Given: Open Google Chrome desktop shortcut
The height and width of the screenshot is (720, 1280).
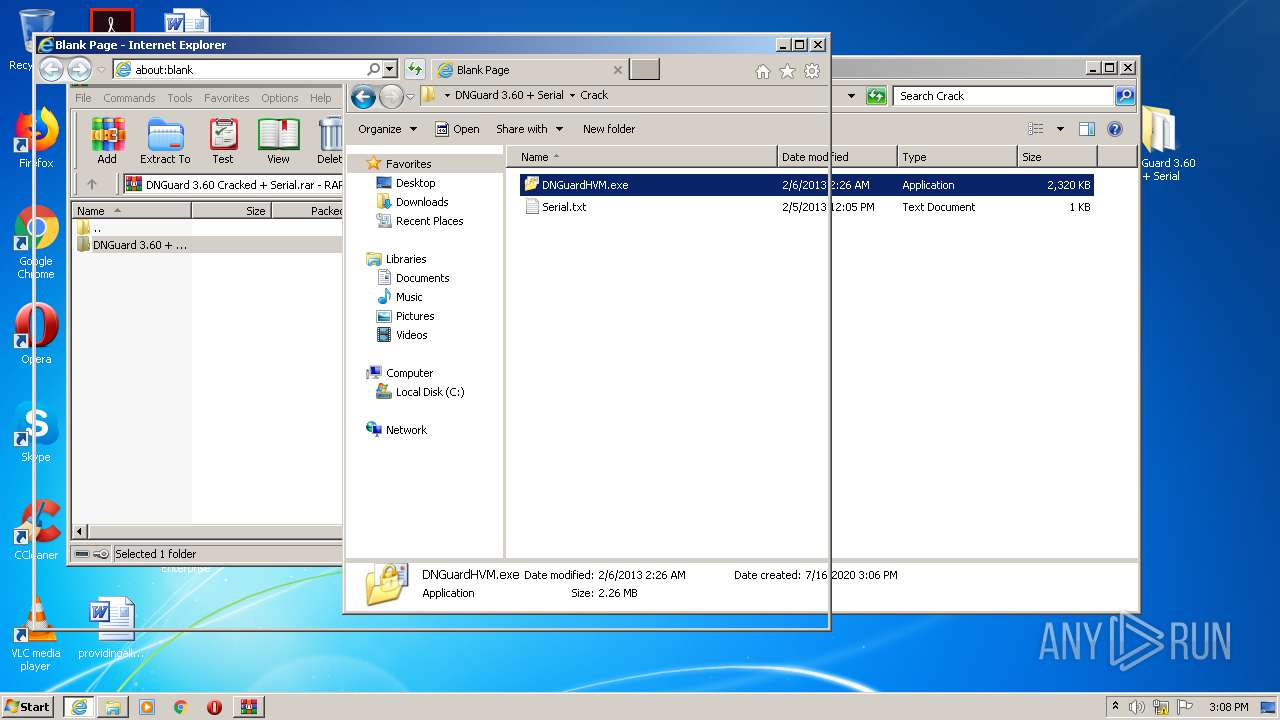Looking at the screenshot, I should pos(36,243).
